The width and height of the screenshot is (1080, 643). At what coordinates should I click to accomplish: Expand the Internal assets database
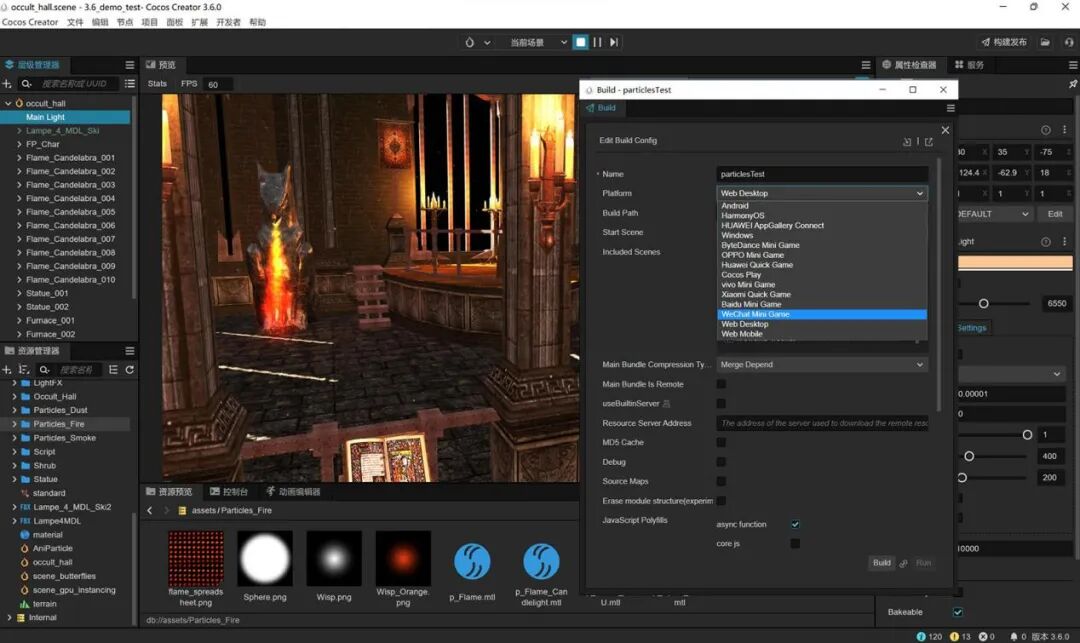point(8,618)
